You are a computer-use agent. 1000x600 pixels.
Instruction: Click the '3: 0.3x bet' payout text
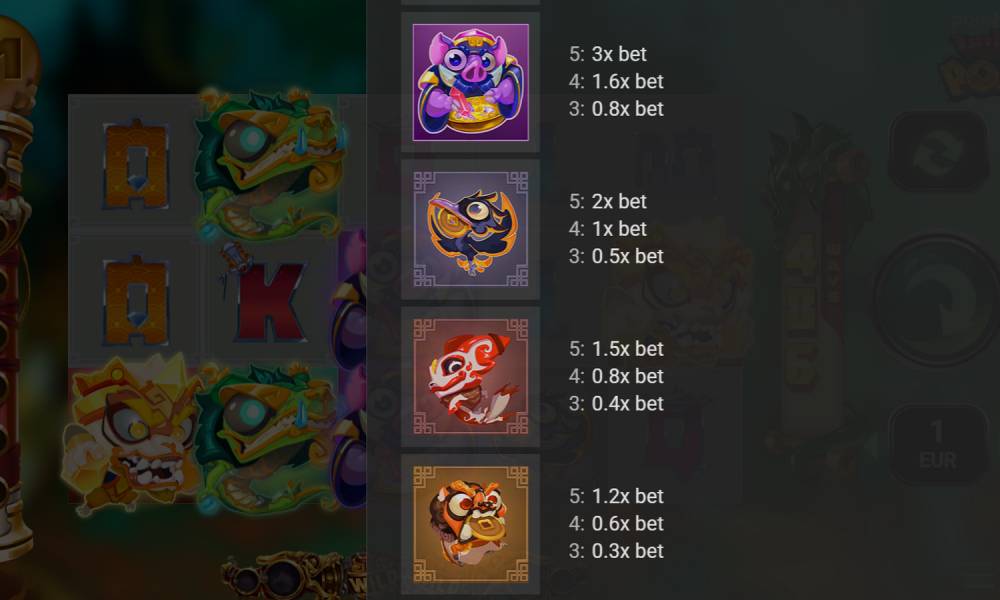(x=616, y=551)
